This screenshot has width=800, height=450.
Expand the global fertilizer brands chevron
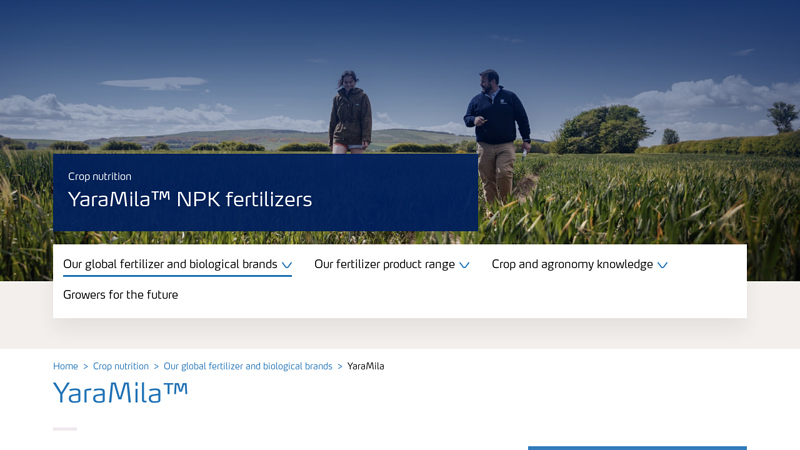pos(287,266)
